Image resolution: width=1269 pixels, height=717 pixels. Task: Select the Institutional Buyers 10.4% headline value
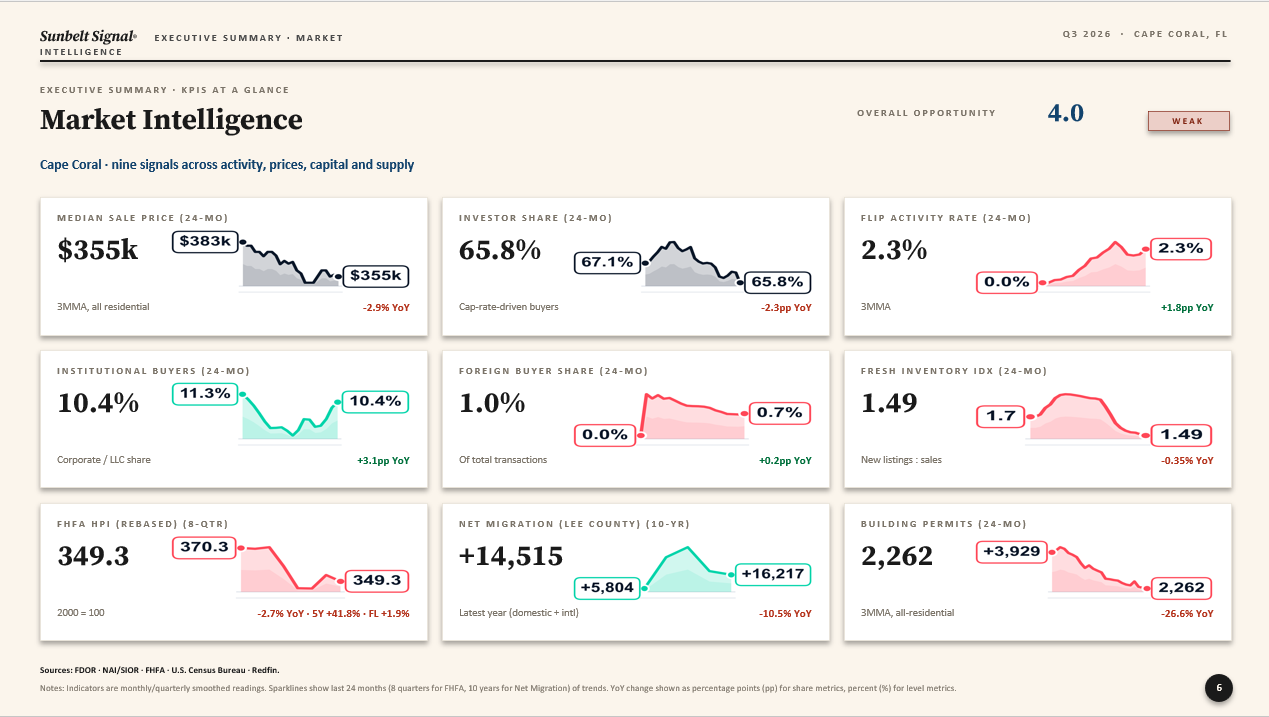coord(98,403)
